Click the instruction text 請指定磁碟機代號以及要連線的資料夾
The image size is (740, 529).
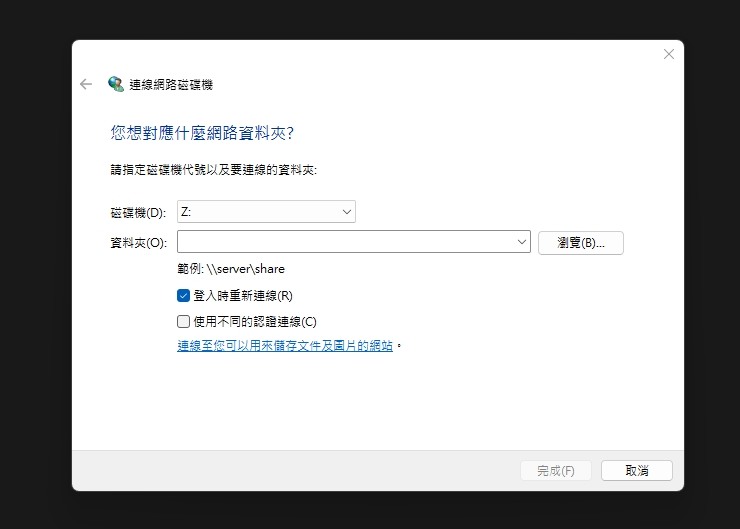pos(213,169)
